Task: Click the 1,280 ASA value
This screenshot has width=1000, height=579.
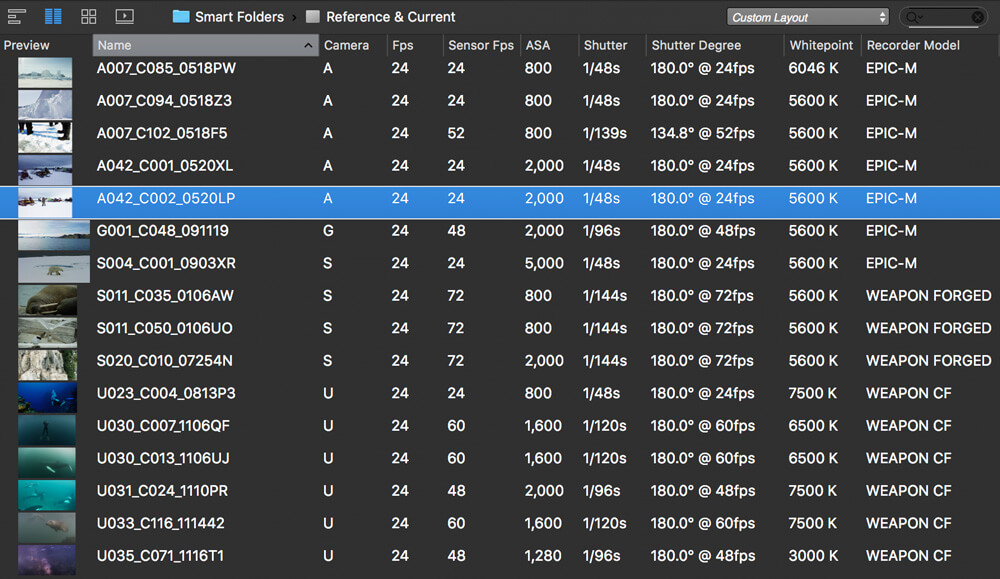Action: pyautogui.click(x=543, y=556)
